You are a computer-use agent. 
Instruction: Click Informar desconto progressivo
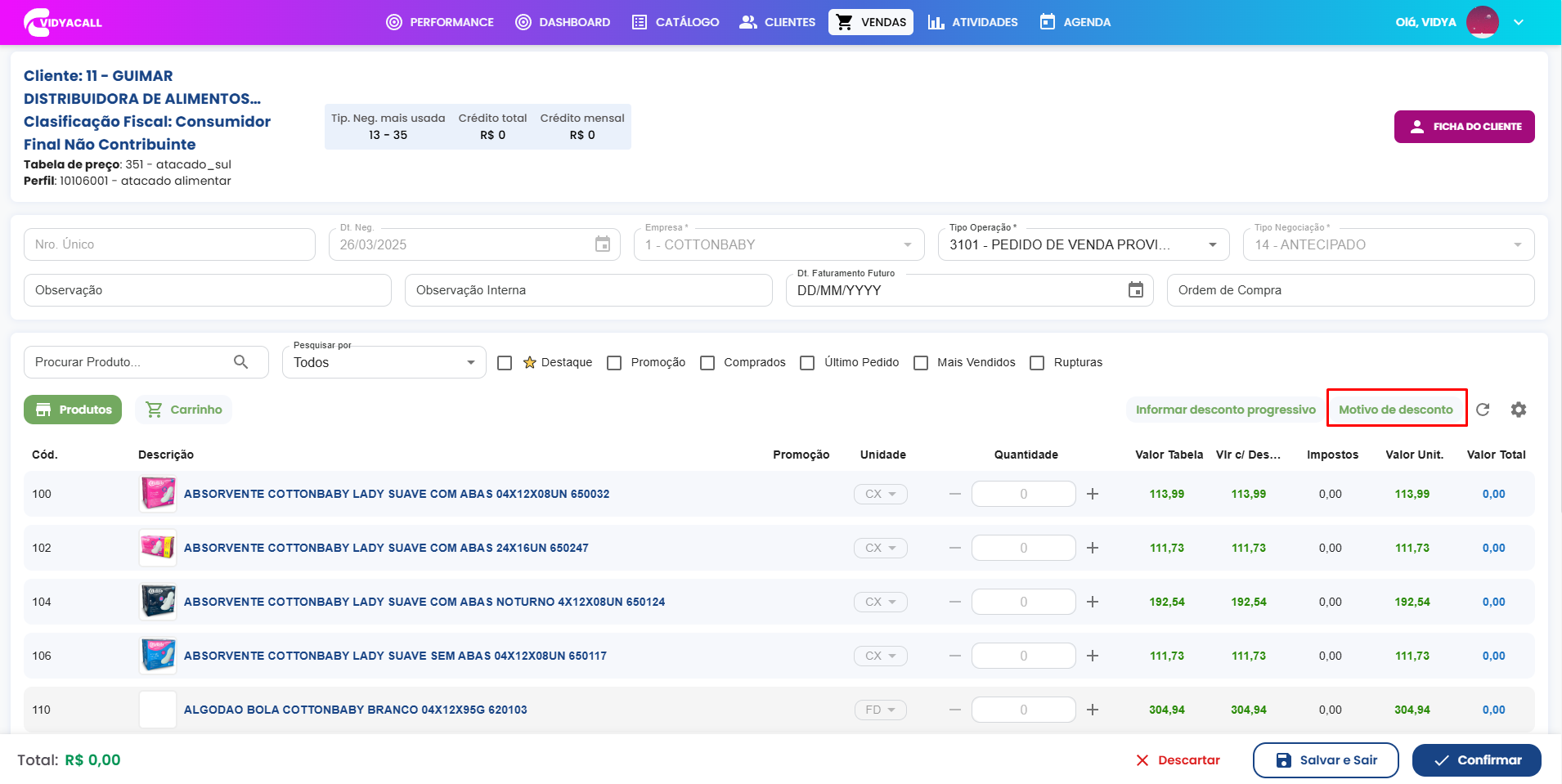[1226, 410]
